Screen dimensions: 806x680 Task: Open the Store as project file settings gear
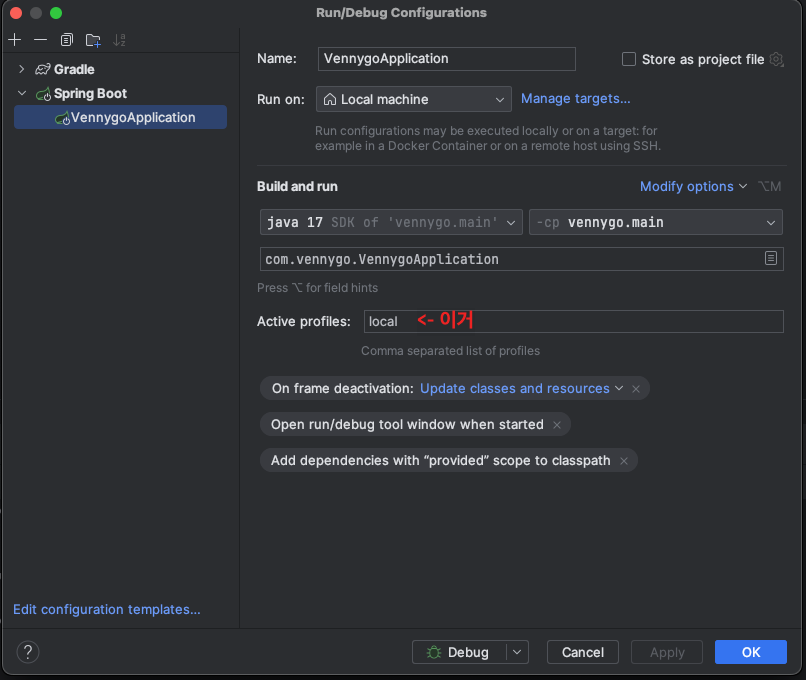(776, 59)
